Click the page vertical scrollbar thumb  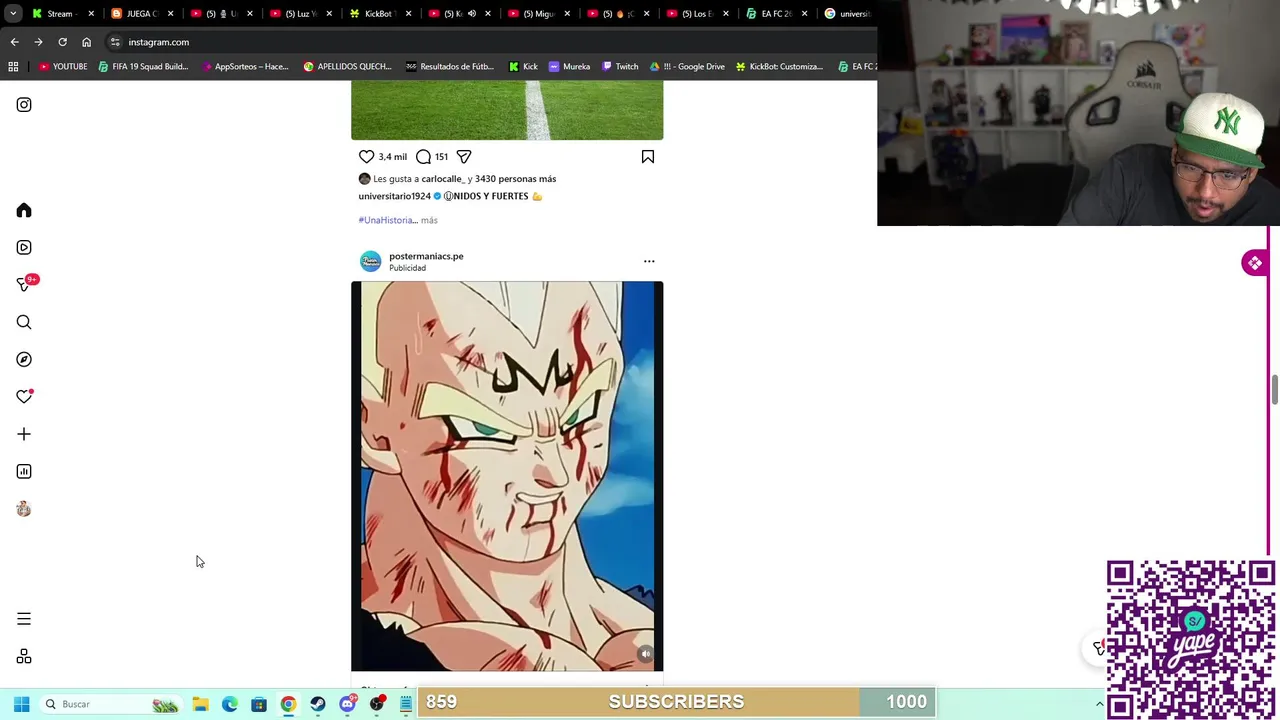tap(1275, 390)
